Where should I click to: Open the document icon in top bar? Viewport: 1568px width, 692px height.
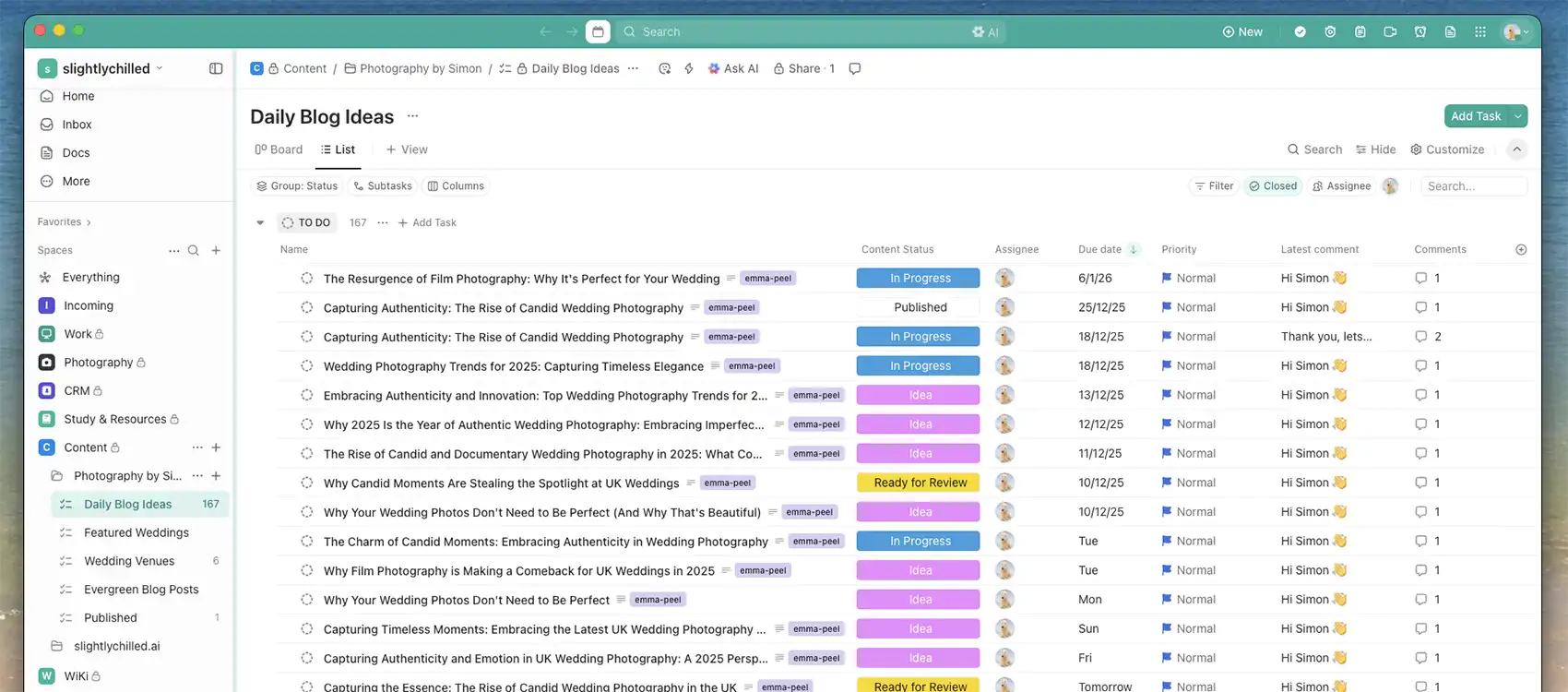point(1450,31)
